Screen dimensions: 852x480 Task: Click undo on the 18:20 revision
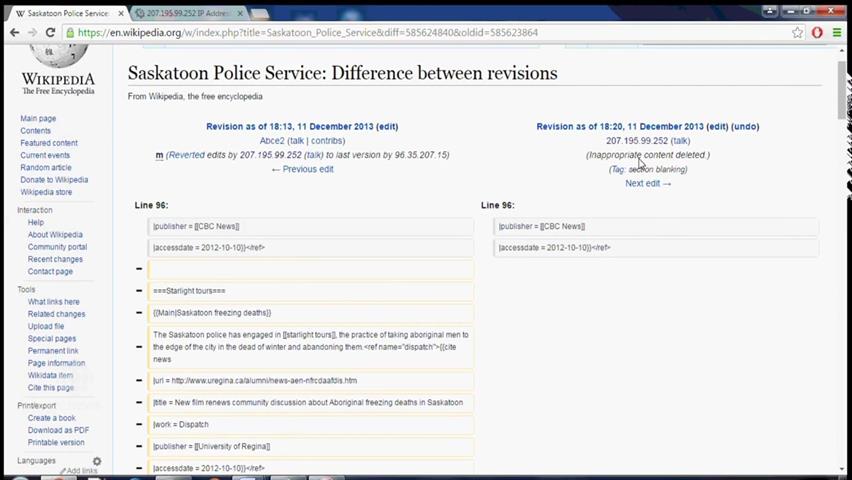tap(745, 126)
